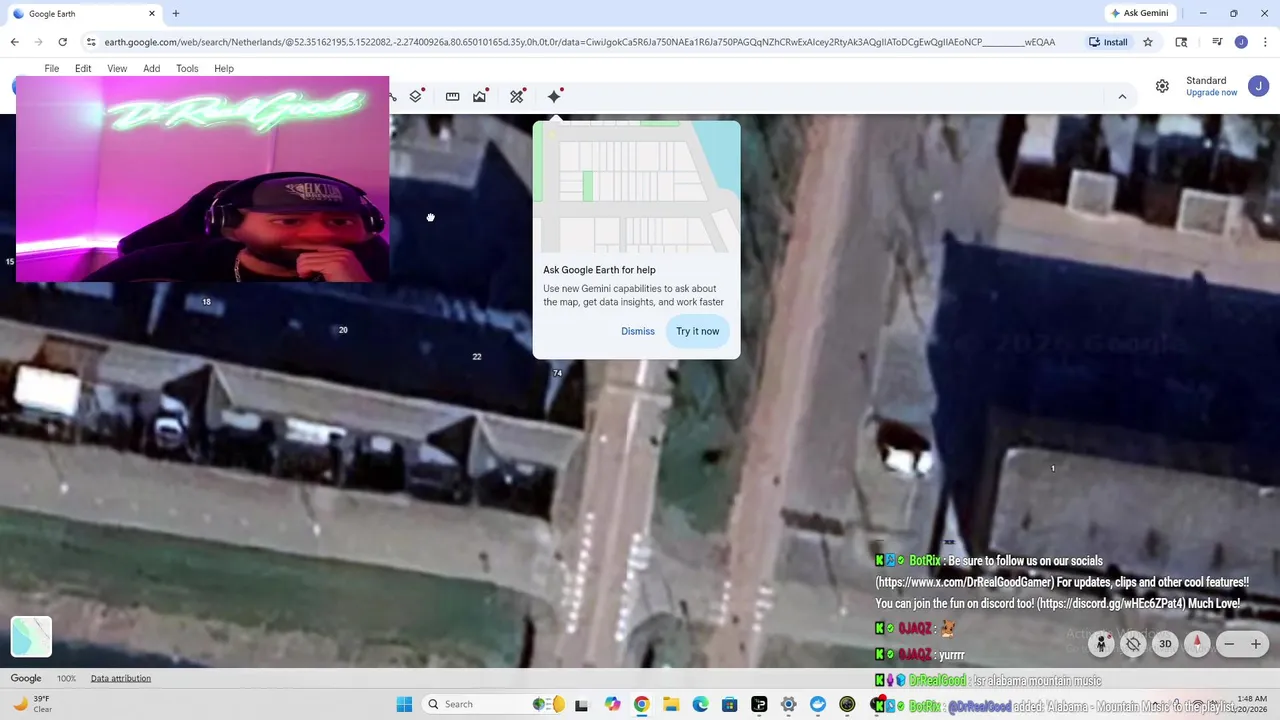Open Task View on taskbar
This screenshot has width=1280, height=720.
click(x=581, y=704)
